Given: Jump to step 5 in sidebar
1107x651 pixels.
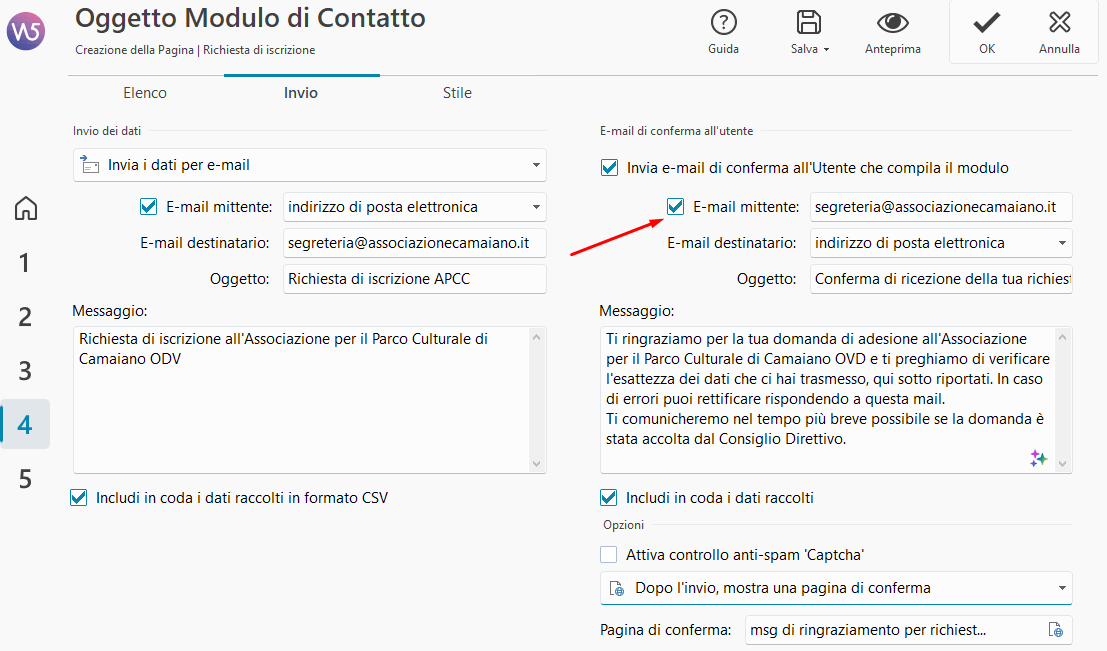Looking at the screenshot, I should (25, 479).
